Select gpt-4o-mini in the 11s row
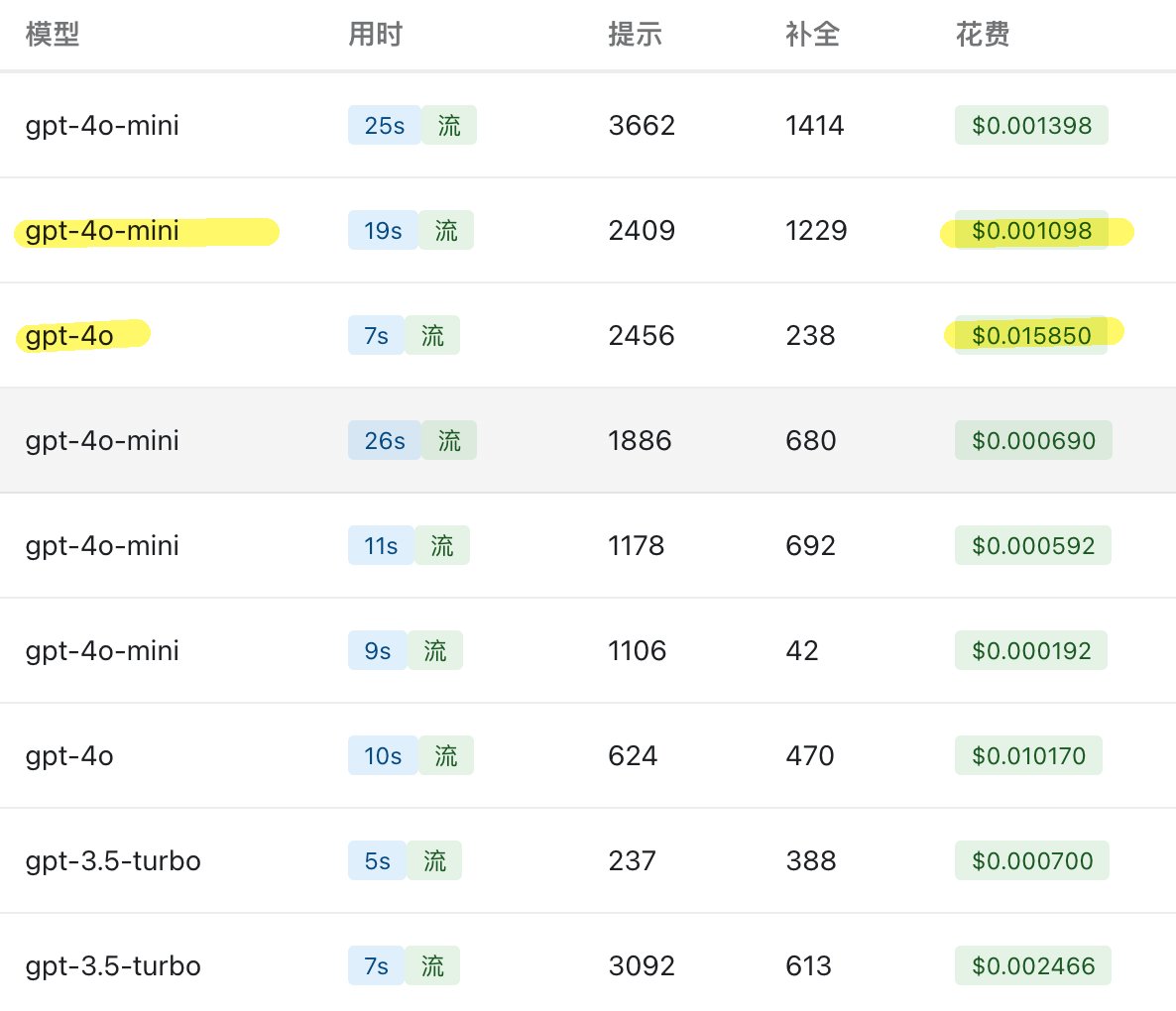The height and width of the screenshot is (1011, 1176). [x=102, y=545]
